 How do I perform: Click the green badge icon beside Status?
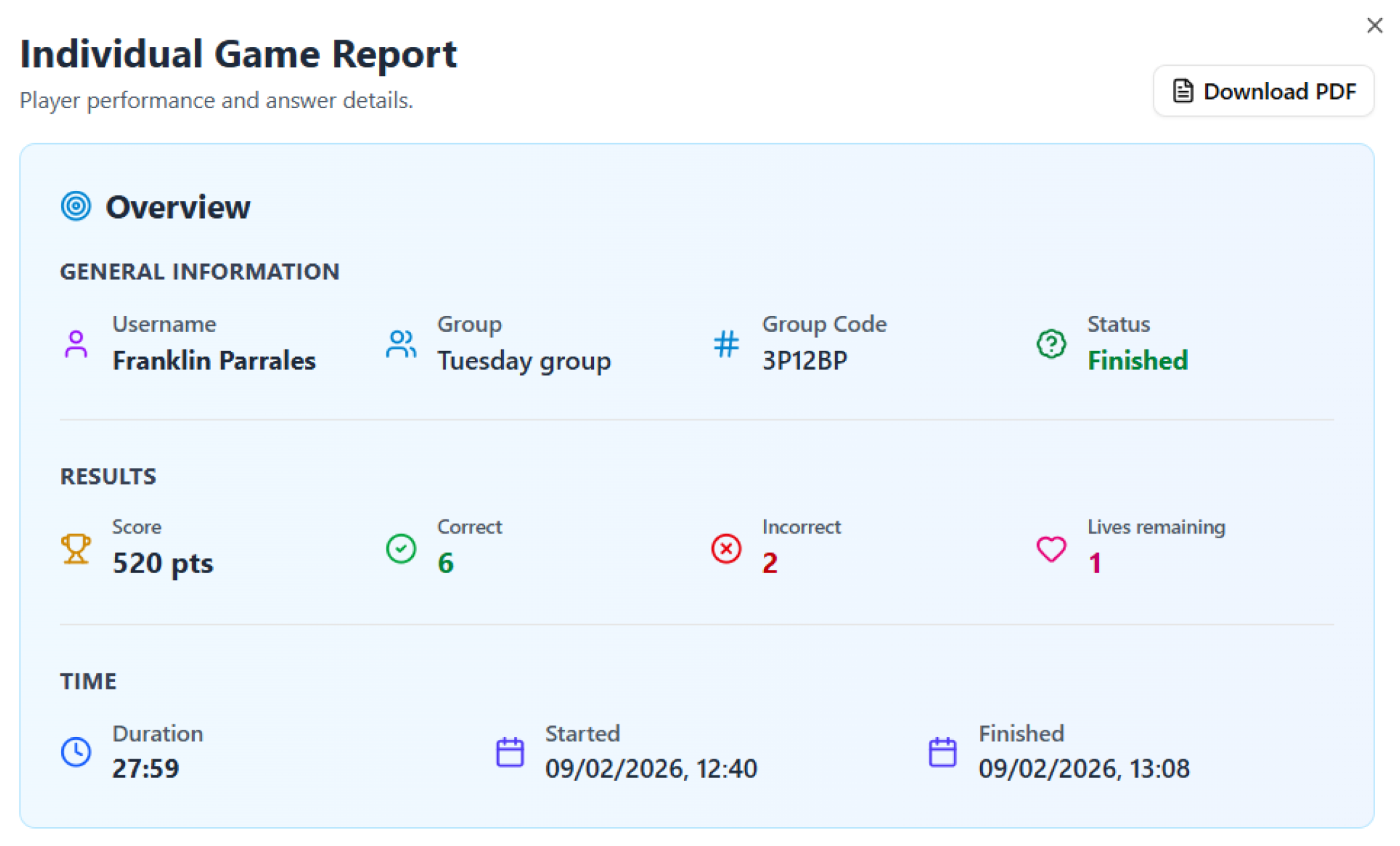pos(1051,344)
